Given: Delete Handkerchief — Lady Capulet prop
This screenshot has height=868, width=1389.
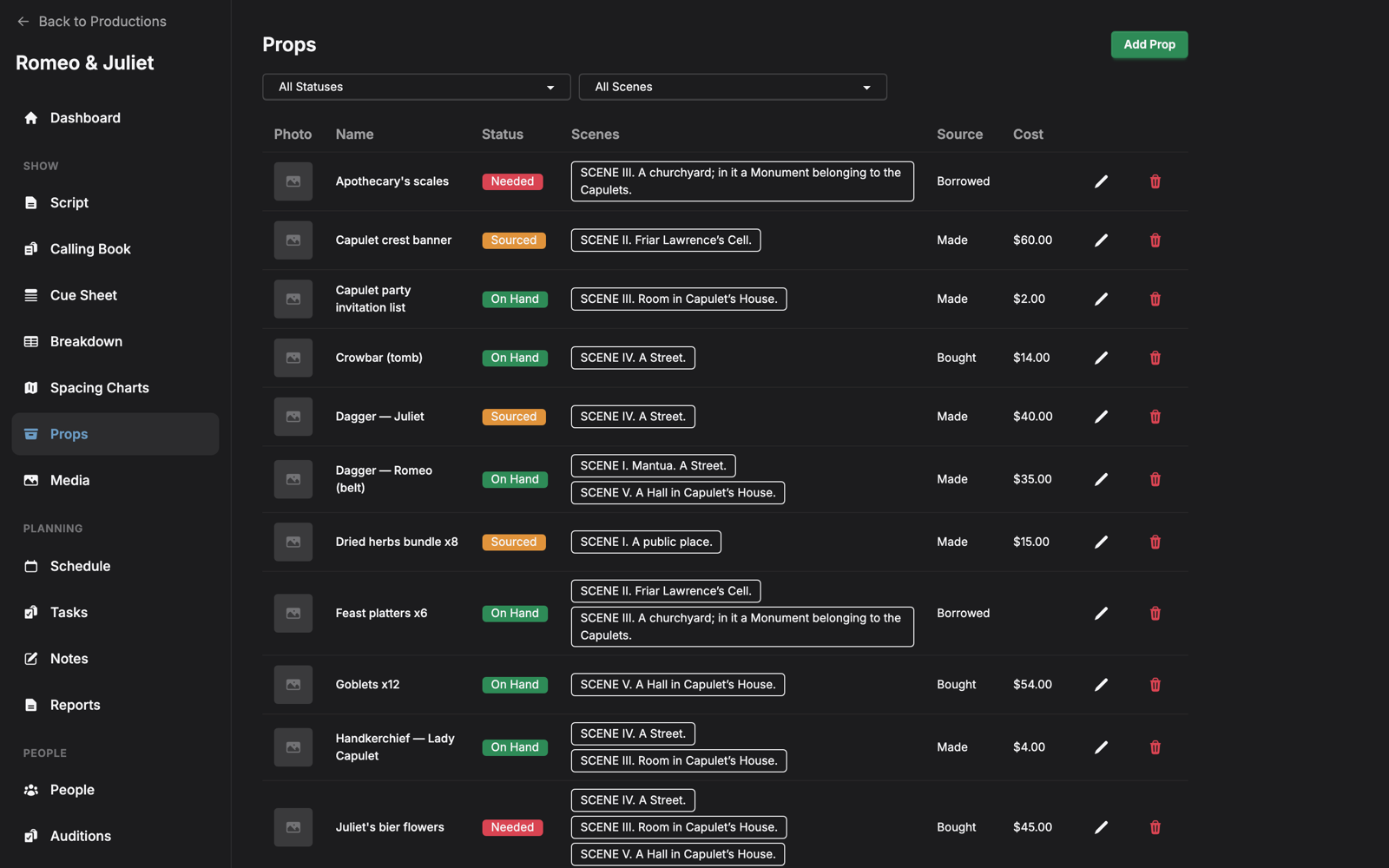Looking at the screenshot, I should (1155, 747).
